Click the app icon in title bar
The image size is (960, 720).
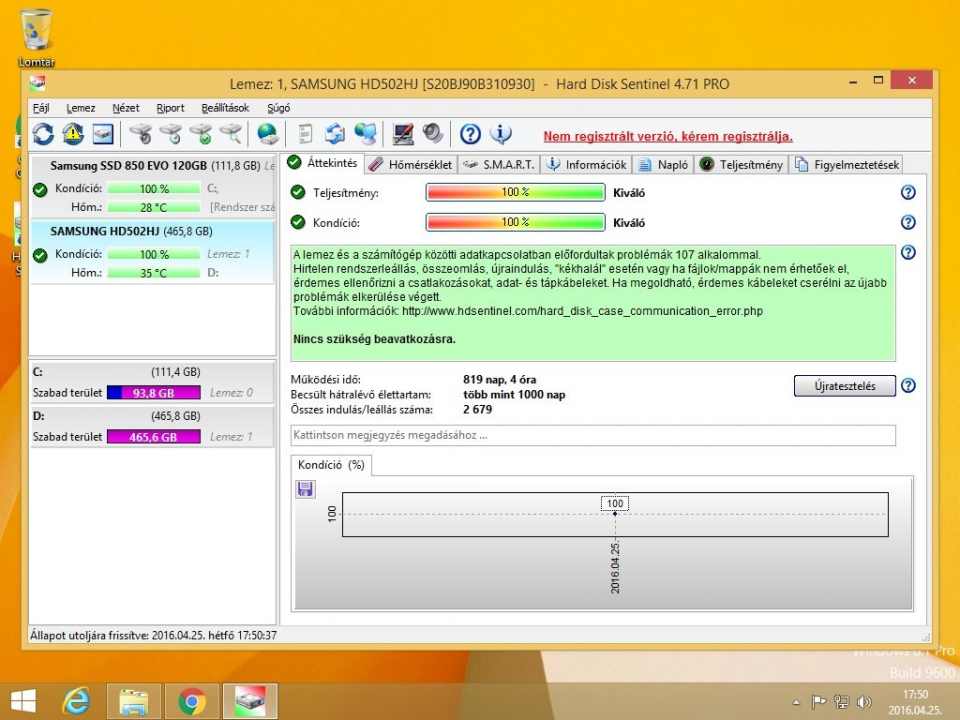point(38,83)
